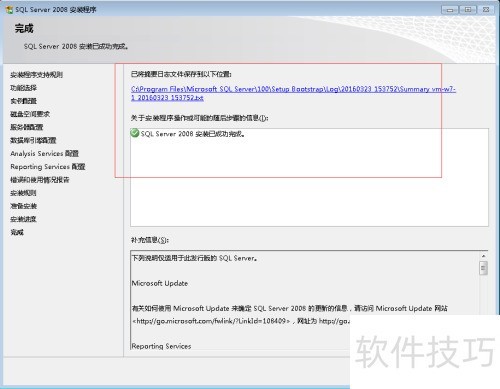Select the 安装进度 step in the sidebar
The width and height of the screenshot is (500, 389).
pos(23,219)
